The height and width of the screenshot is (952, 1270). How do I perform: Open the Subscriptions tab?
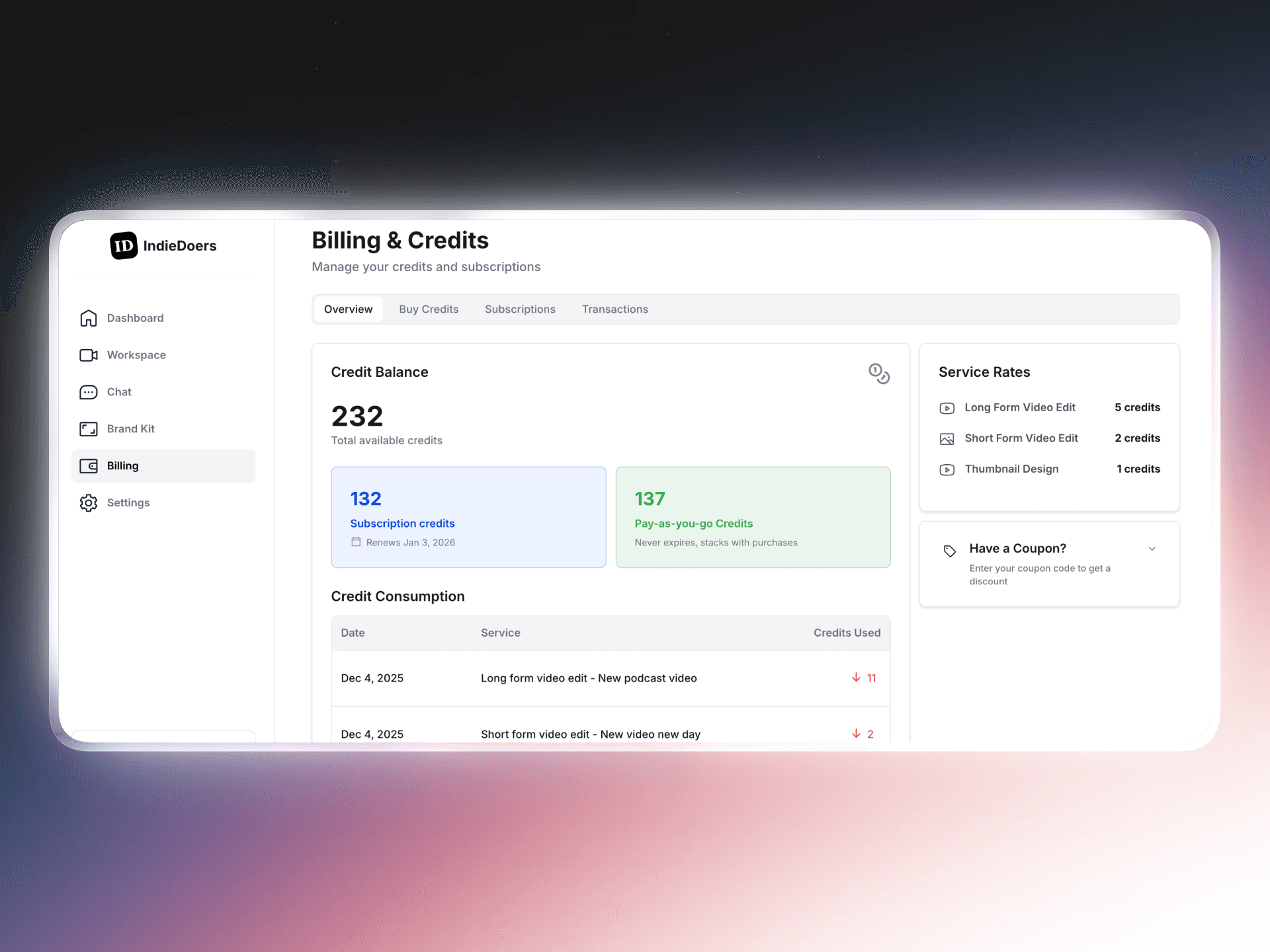[520, 309]
